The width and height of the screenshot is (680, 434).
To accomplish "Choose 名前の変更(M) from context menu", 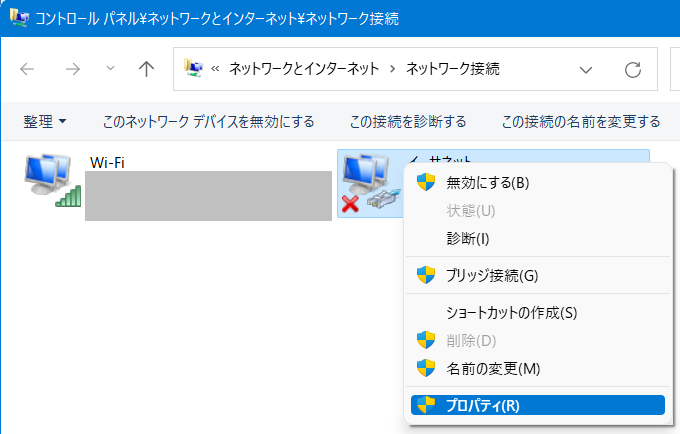I will (x=538, y=369).
